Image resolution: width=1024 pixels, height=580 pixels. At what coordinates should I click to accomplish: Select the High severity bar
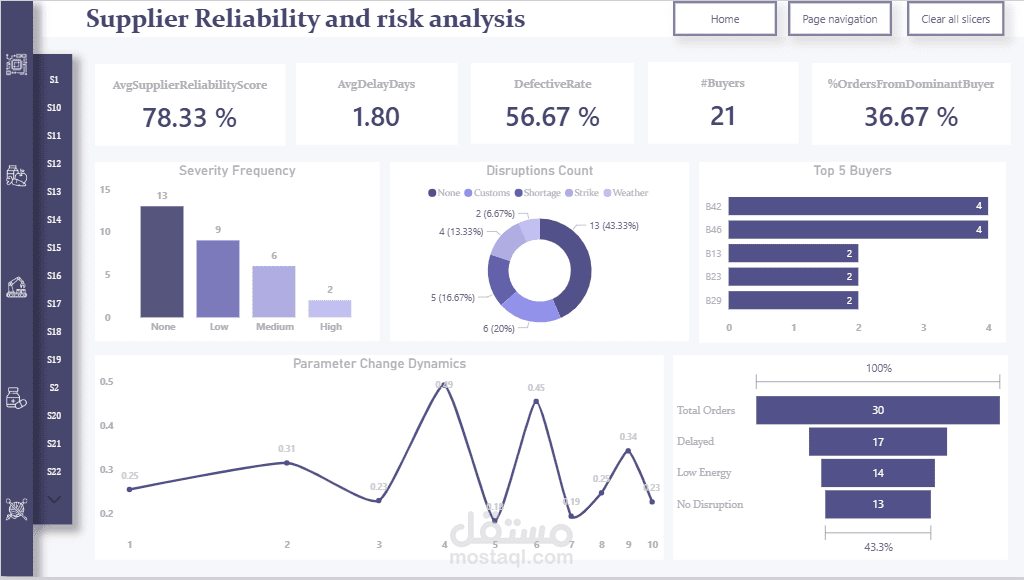330,309
